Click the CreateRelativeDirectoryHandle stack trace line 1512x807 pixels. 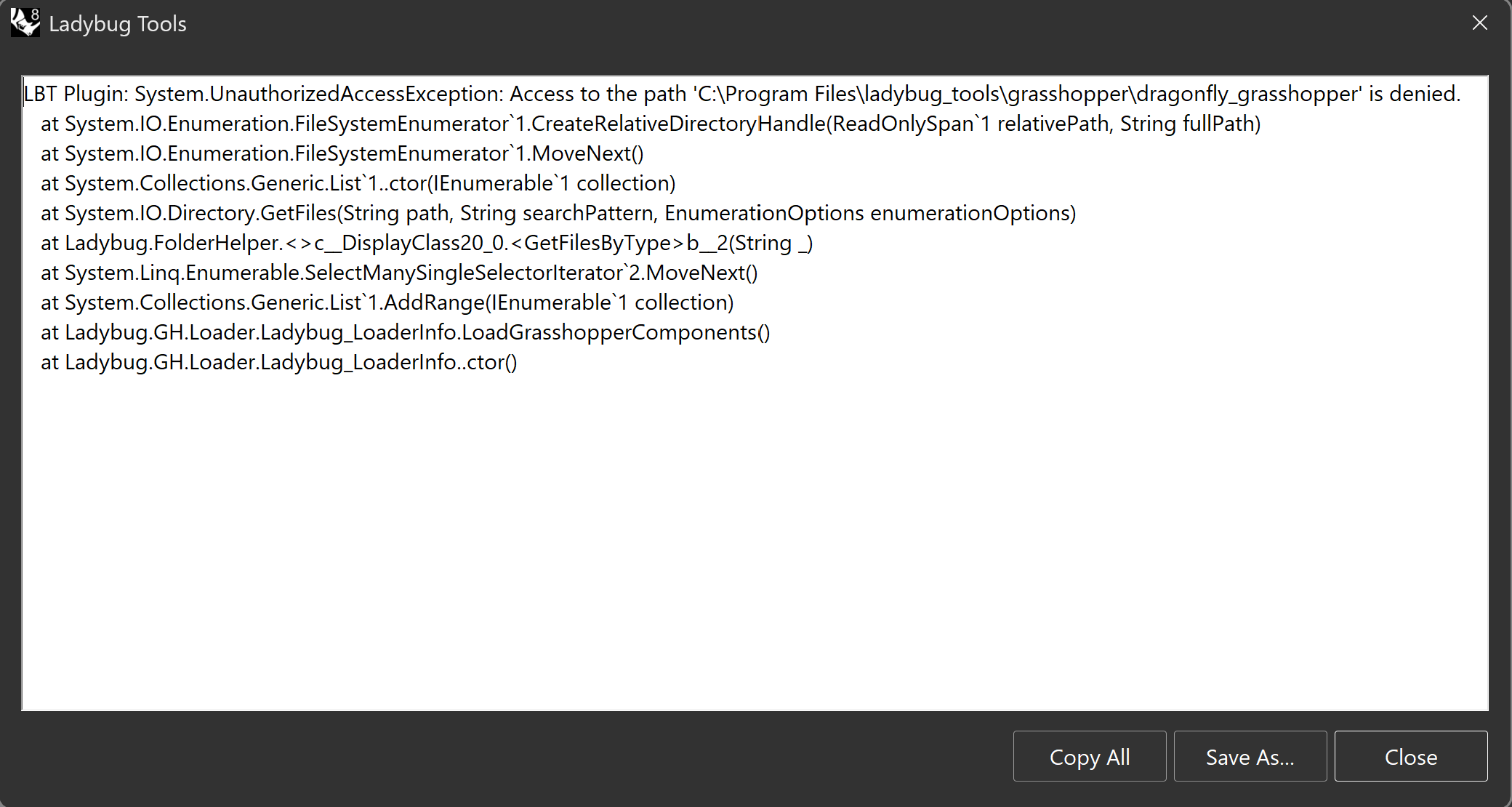point(651,124)
